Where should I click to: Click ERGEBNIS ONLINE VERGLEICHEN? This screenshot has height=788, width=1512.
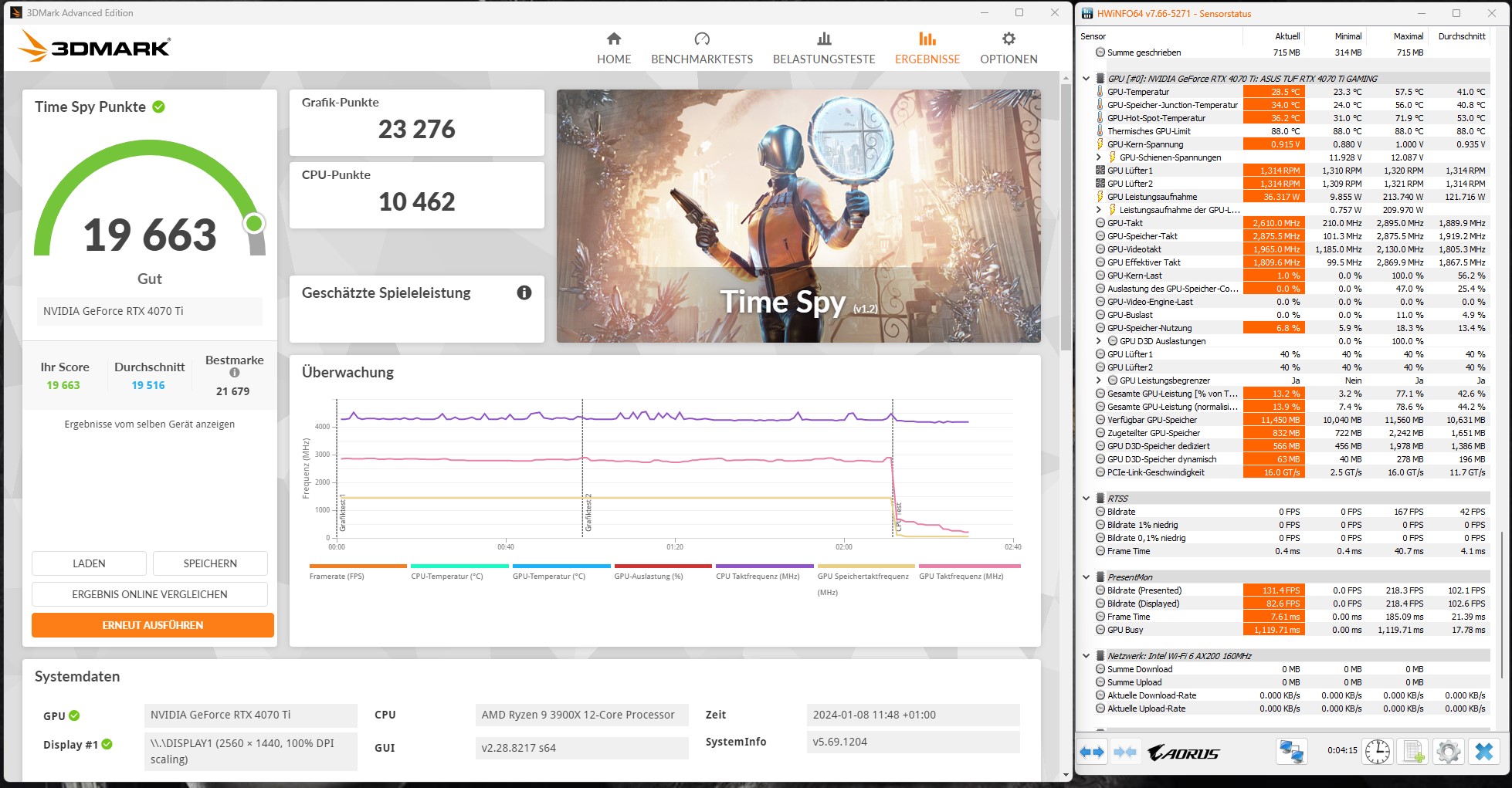click(x=150, y=594)
